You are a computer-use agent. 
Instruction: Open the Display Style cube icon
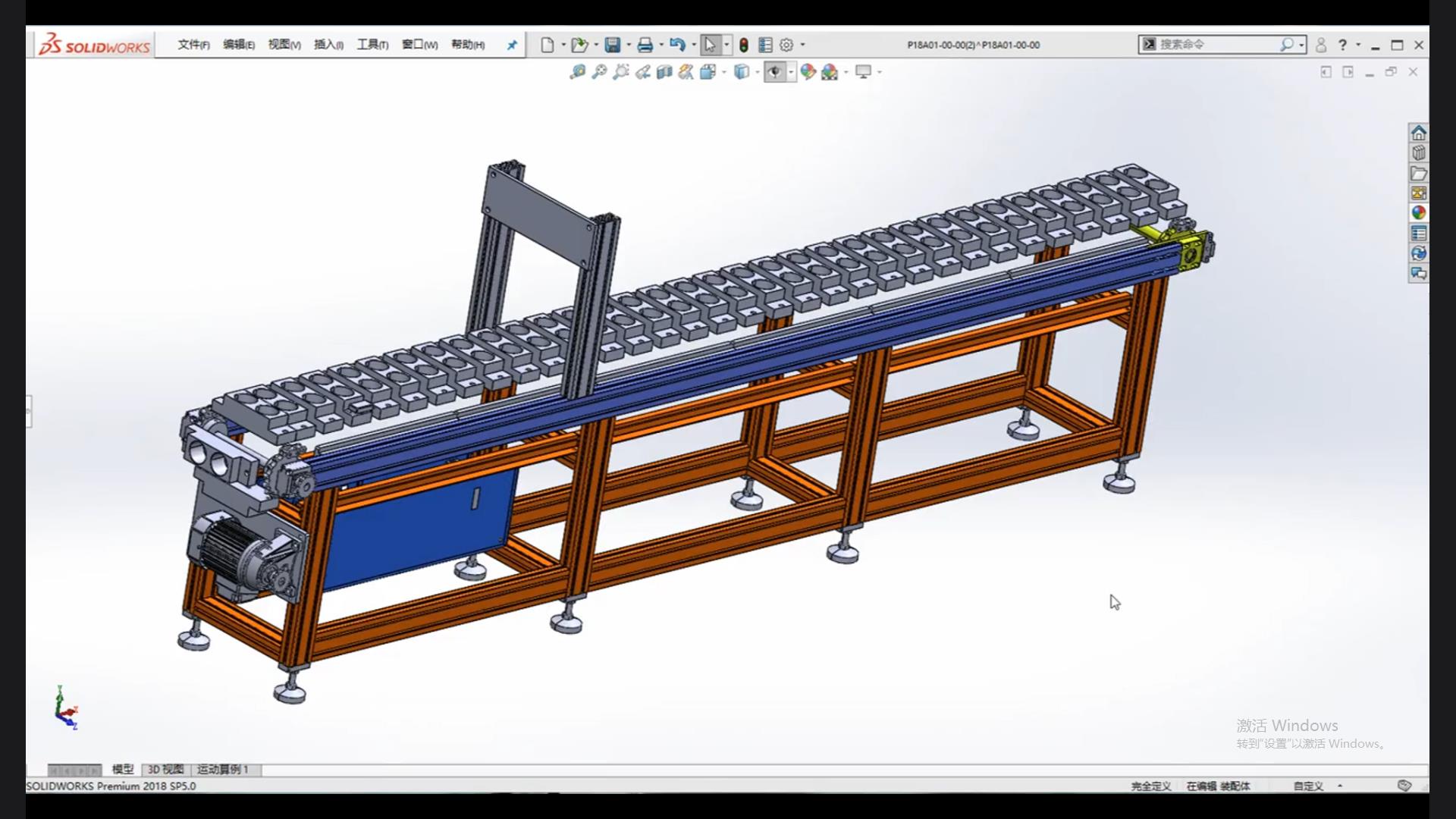pyautogui.click(x=742, y=72)
